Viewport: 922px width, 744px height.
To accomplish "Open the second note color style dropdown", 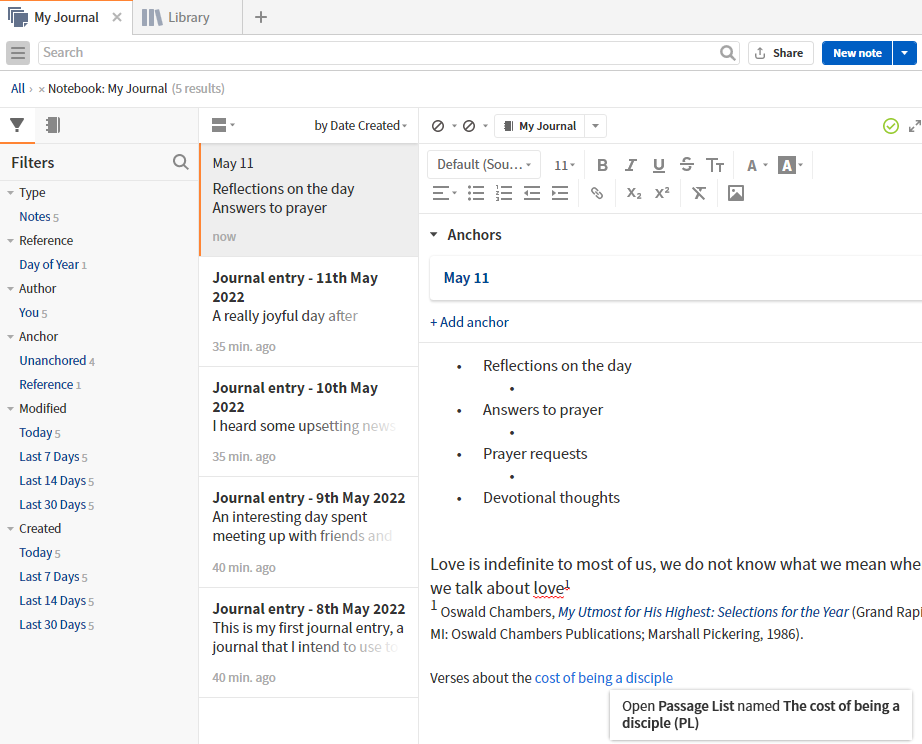I will (x=475, y=126).
